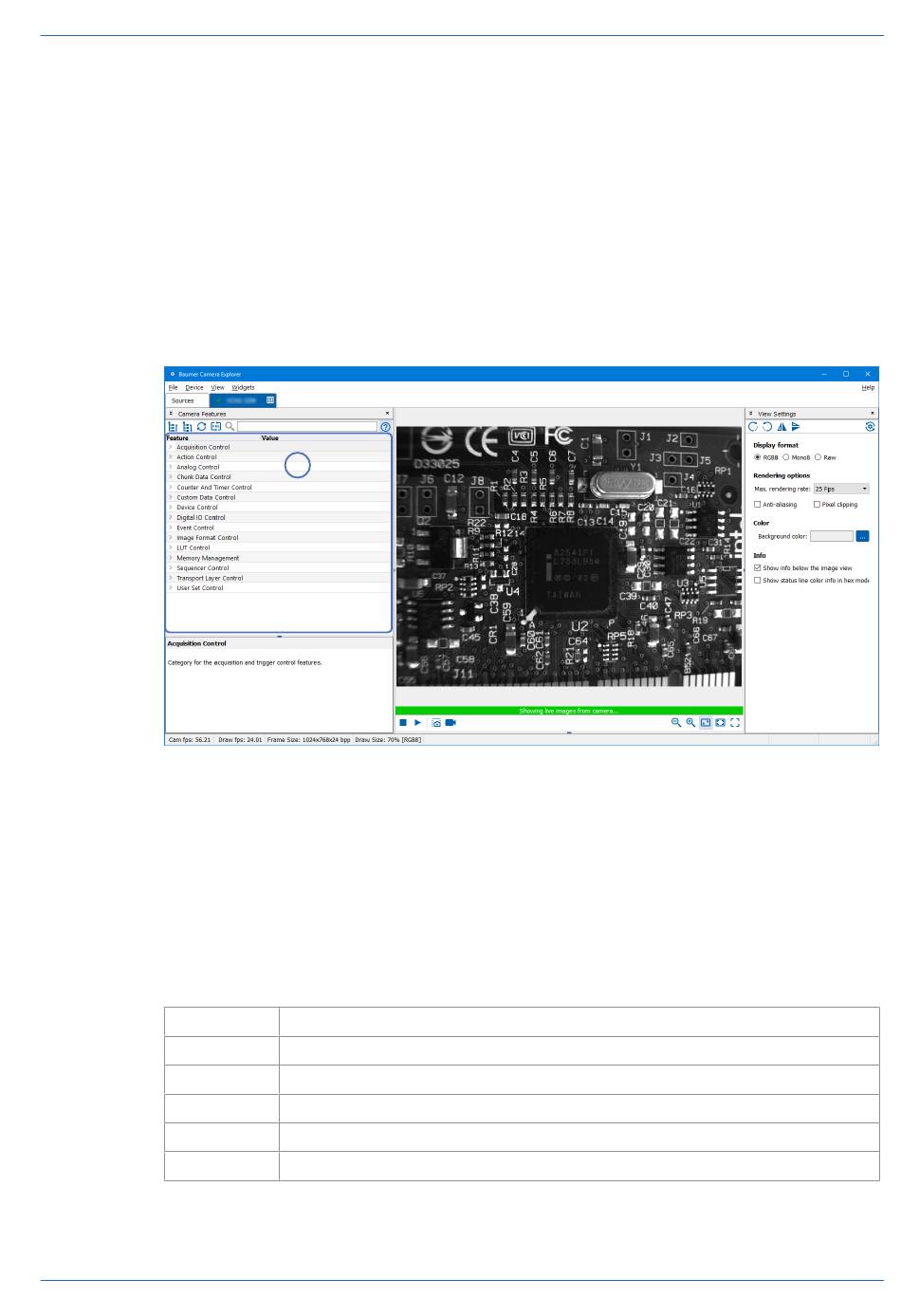Open the Max. rendering rate dropdown
Screen dimensions: 901x1316
tap(841, 489)
